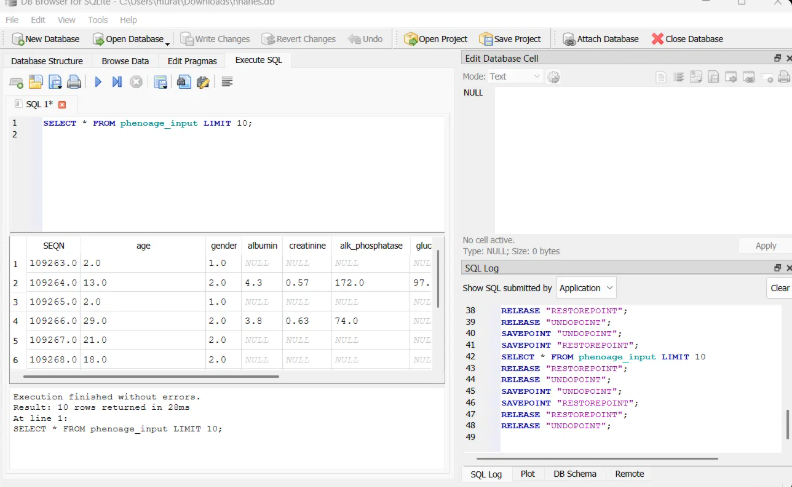This screenshot has height=487, width=792.
Task: Switch to the Remote bottom tab
Action: click(x=629, y=474)
